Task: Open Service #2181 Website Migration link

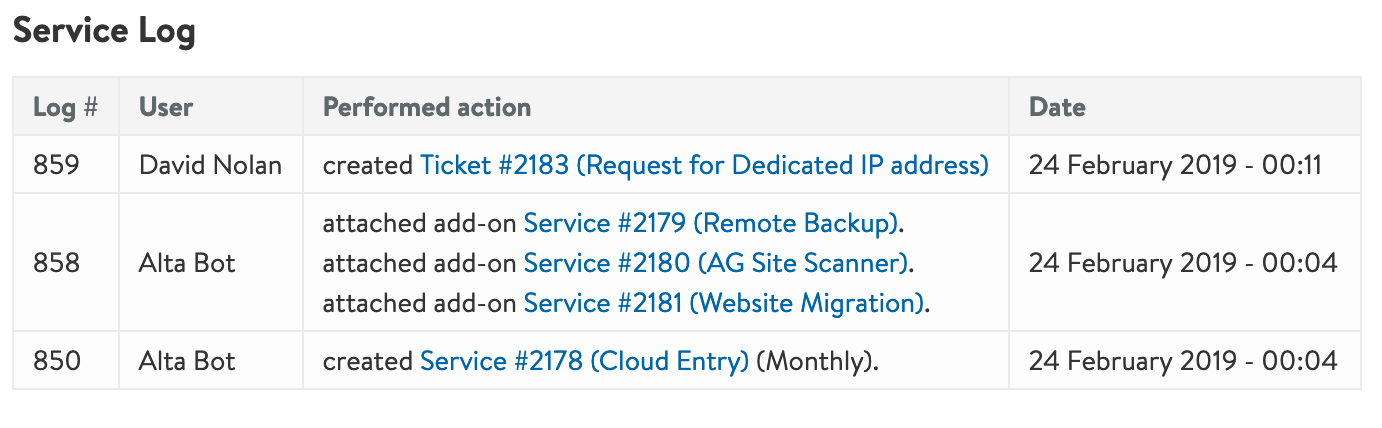Action: click(723, 302)
